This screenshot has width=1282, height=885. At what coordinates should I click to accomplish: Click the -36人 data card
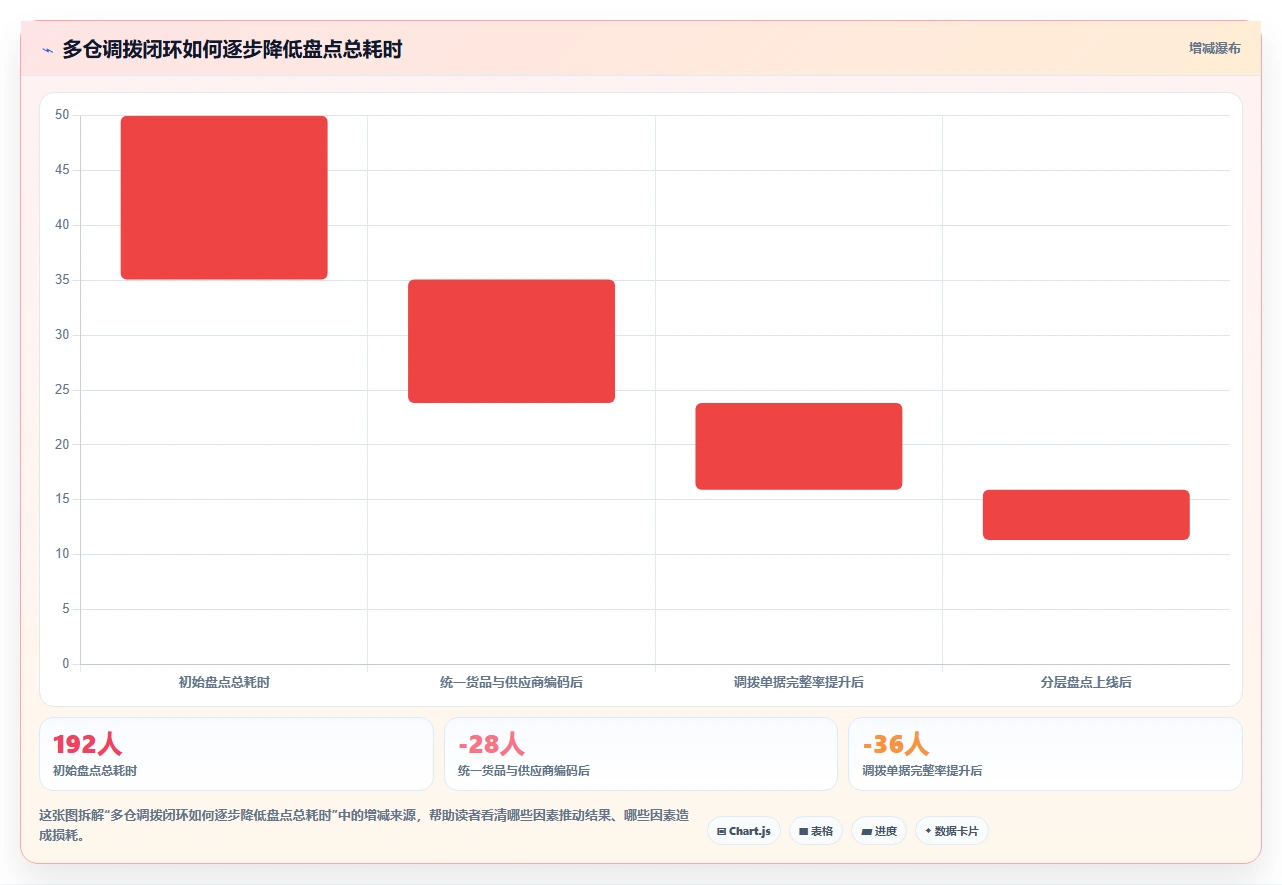(x=1045, y=754)
